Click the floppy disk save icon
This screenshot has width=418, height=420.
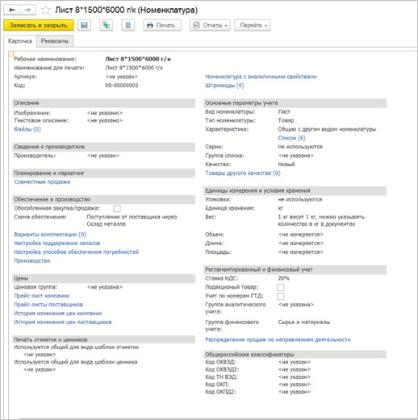[84, 25]
